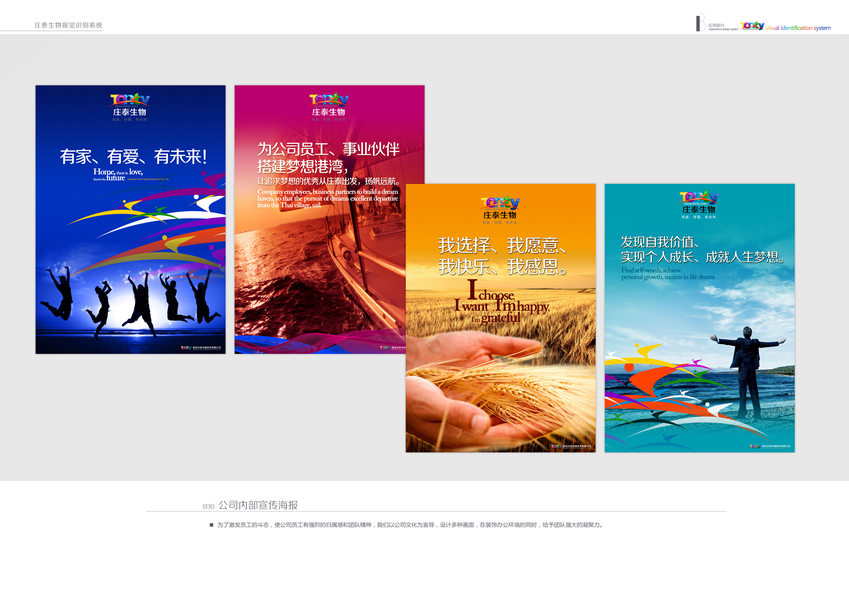The image size is (849, 600).
Task: Click the small footer logo on the teal poster
Action: [770, 446]
